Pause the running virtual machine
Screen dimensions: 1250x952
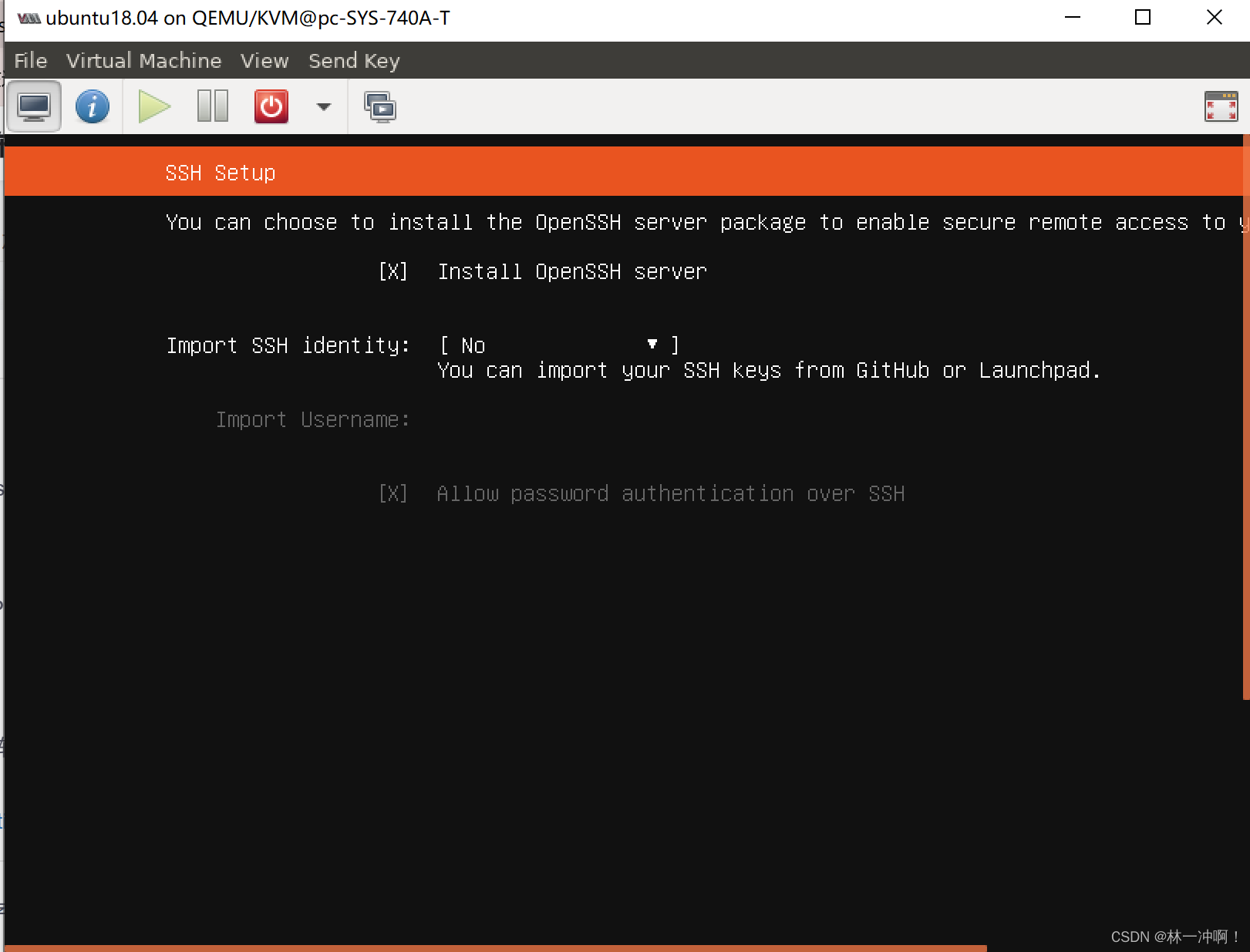(212, 106)
